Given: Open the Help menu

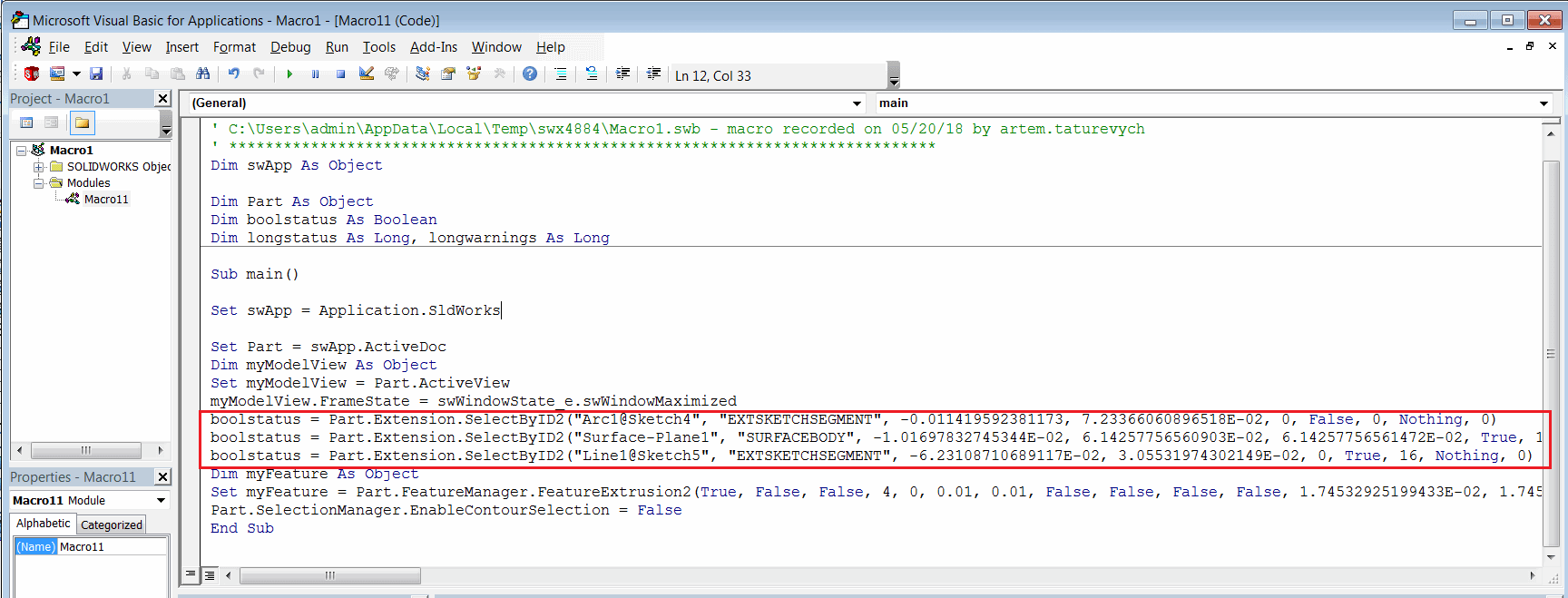Looking at the screenshot, I should 550,47.
